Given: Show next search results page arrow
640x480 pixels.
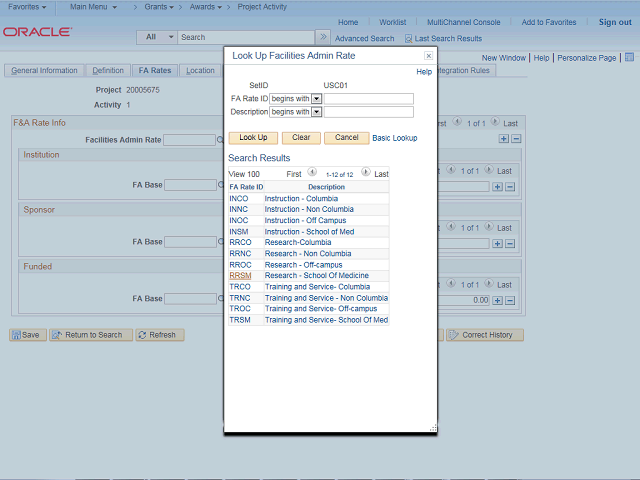Looking at the screenshot, I should pos(366,172).
